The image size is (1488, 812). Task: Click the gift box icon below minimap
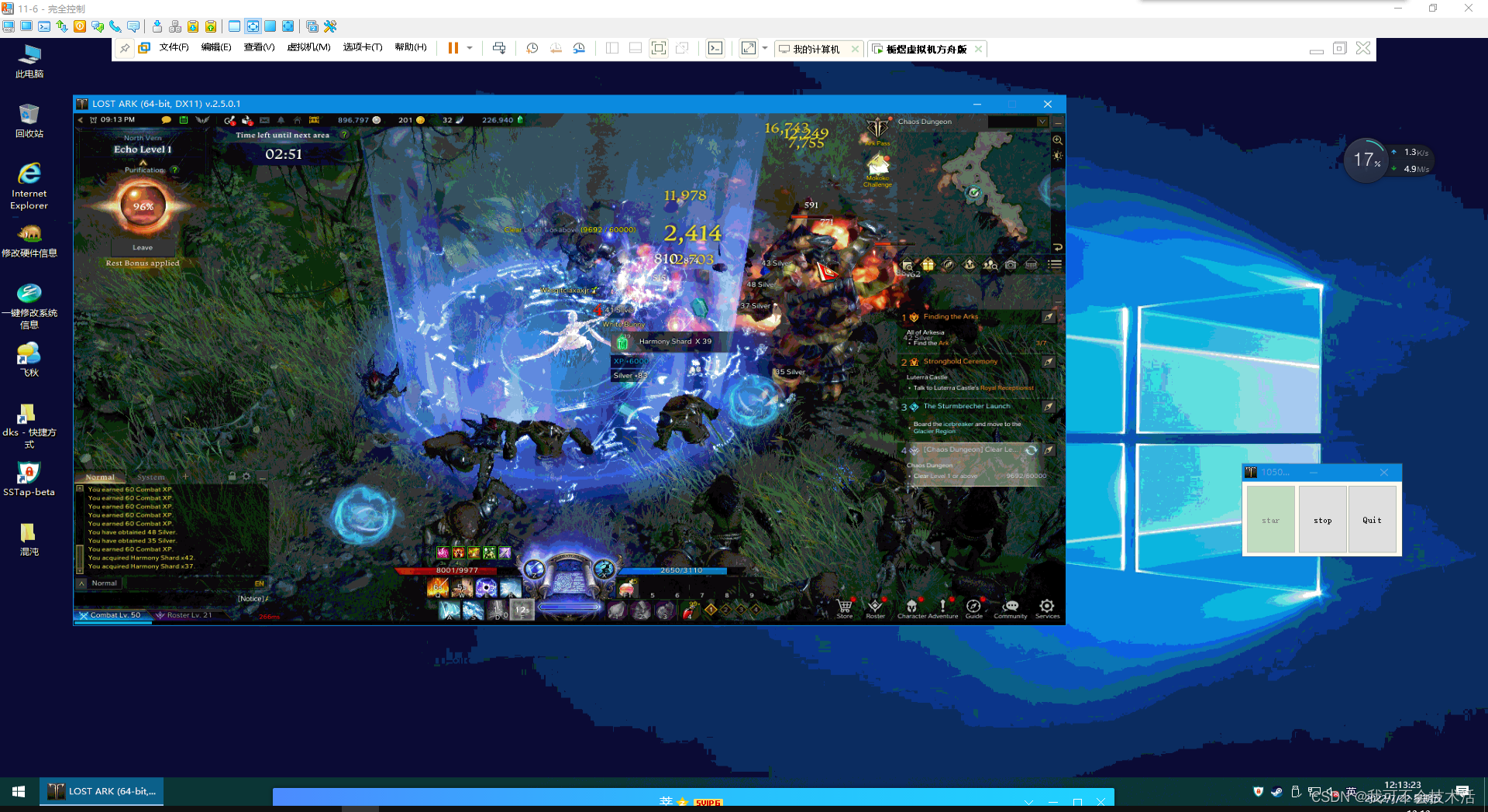coord(928,265)
